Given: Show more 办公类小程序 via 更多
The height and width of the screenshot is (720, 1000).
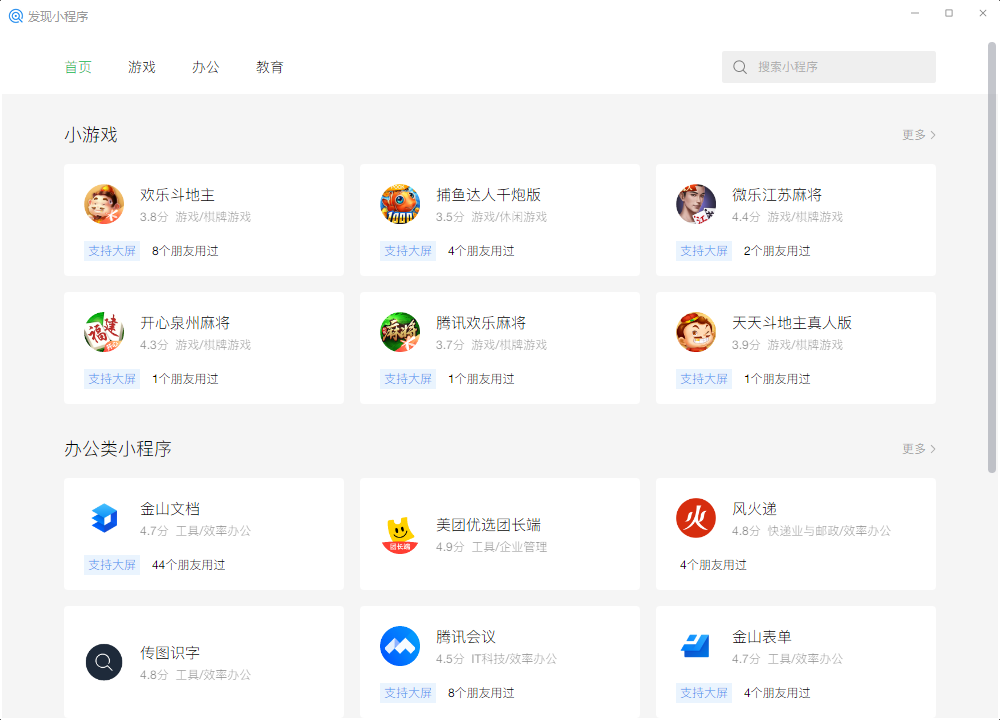Looking at the screenshot, I should coord(919,449).
